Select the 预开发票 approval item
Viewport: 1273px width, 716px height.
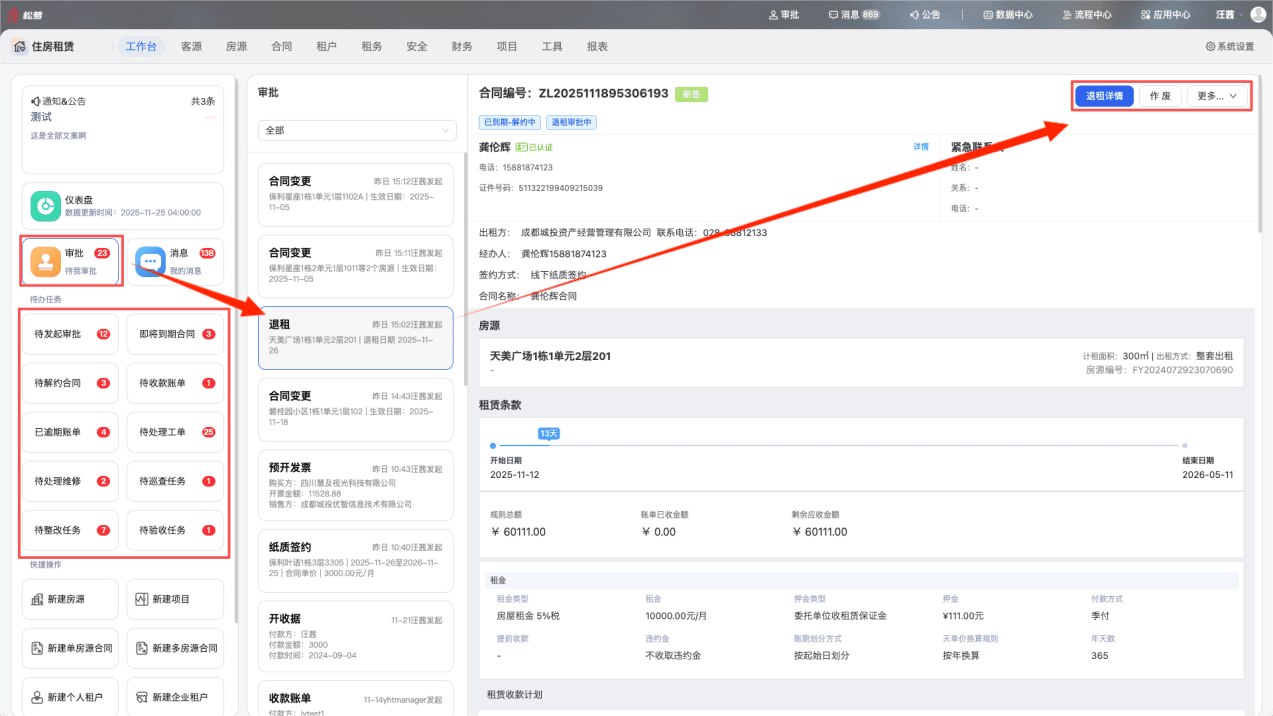pyautogui.click(x=355, y=485)
